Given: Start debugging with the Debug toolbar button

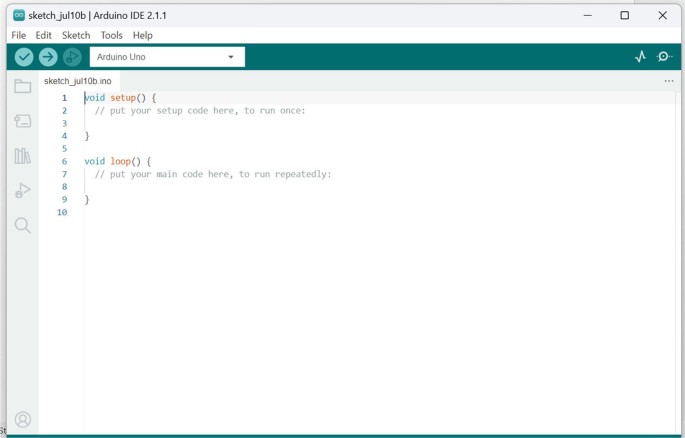Looking at the screenshot, I should (x=72, y=57).
